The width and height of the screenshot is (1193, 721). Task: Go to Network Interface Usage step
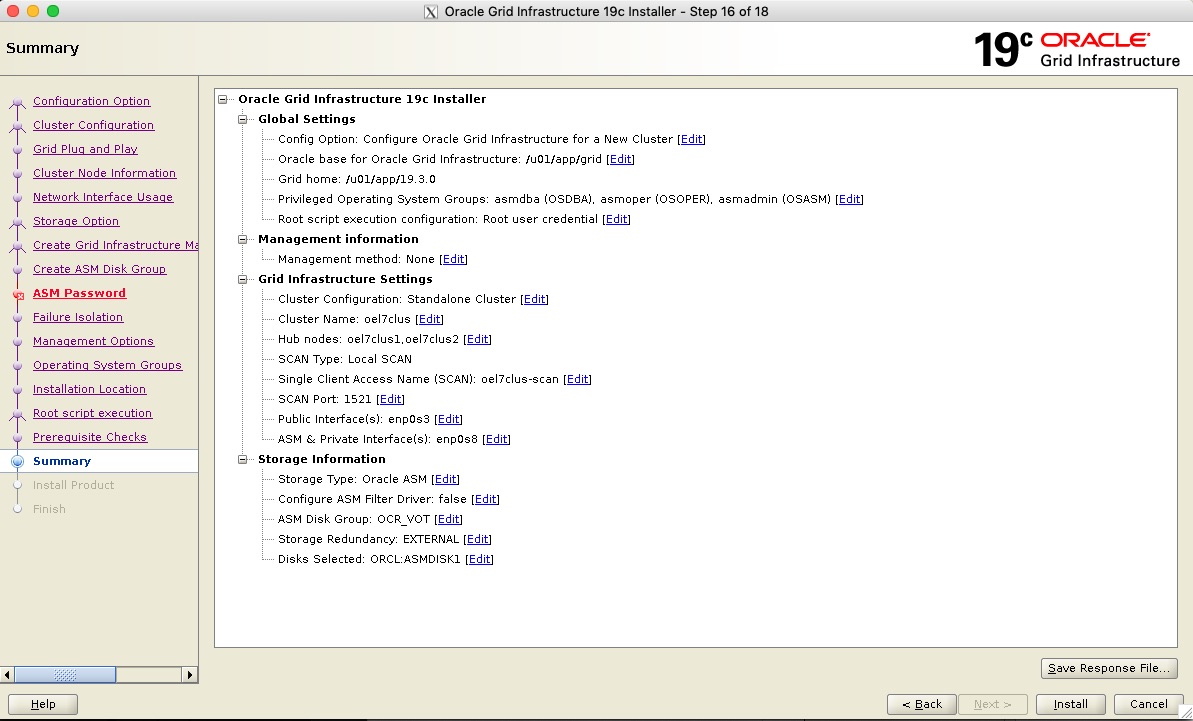tap(102, 197)
